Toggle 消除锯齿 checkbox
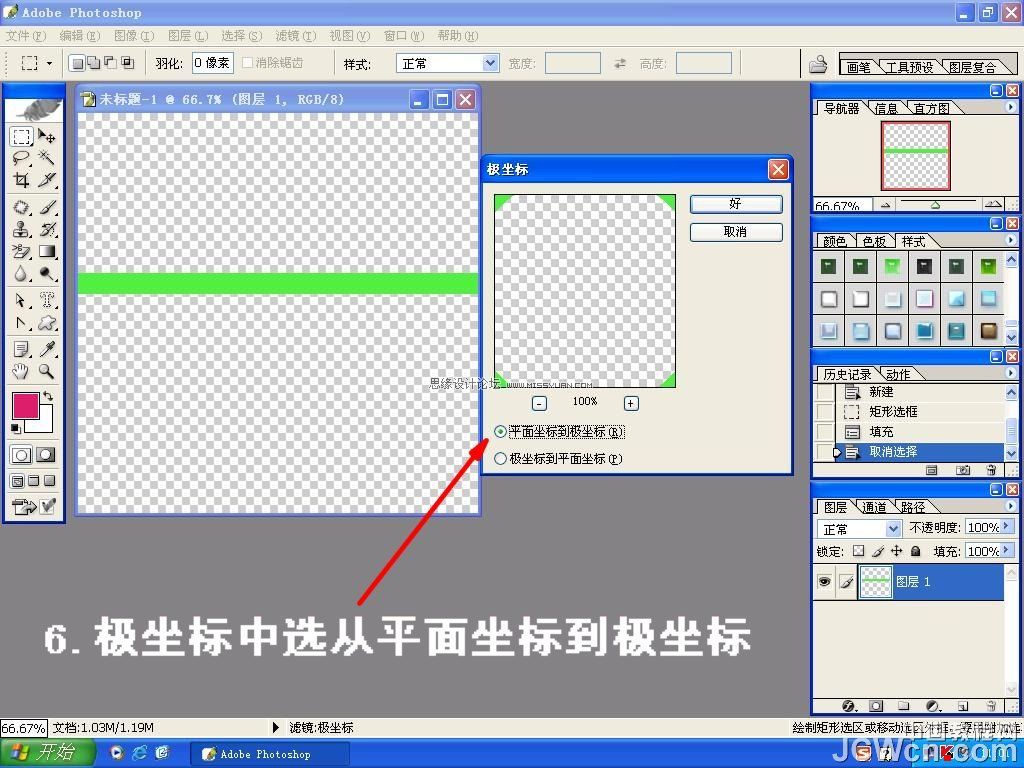 pos(248,63)
